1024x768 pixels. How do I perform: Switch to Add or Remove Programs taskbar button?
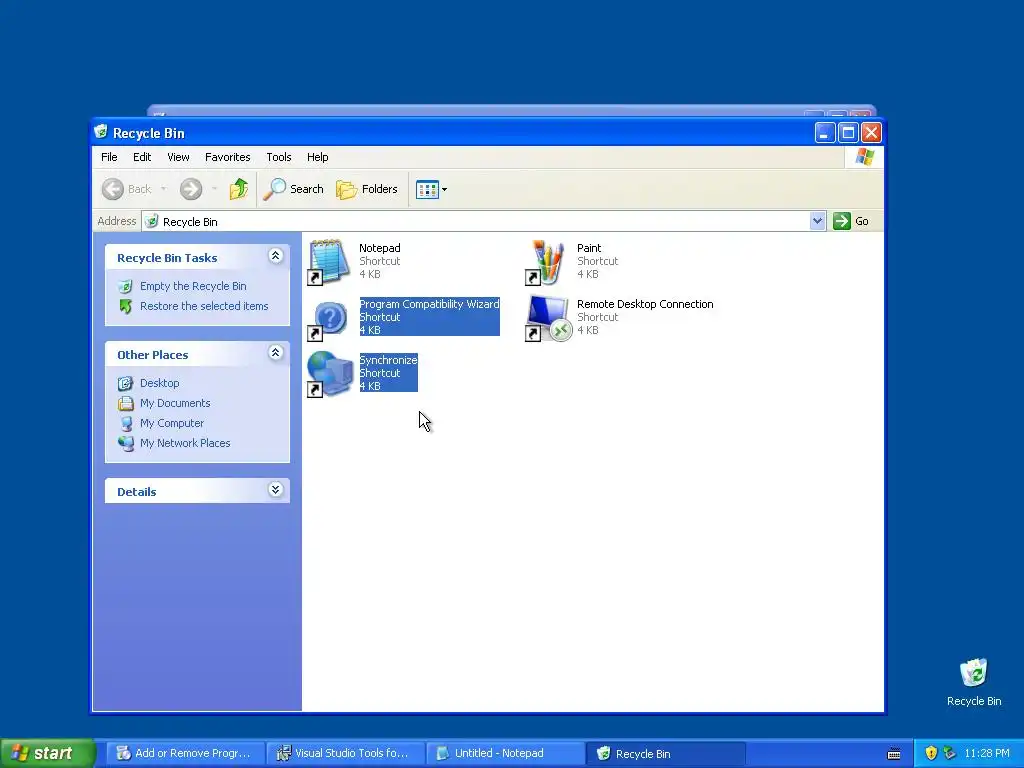pyautogui.click(x=185, y=754)
